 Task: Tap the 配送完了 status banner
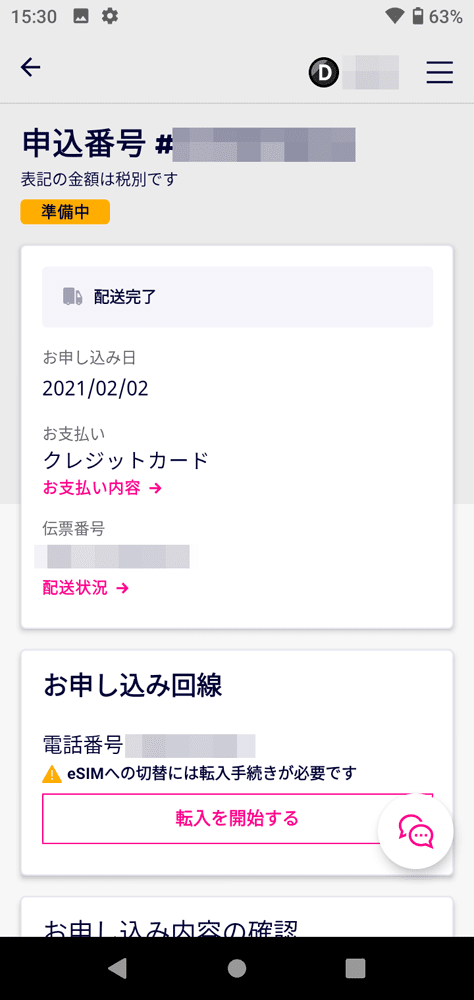coord(237,297)
